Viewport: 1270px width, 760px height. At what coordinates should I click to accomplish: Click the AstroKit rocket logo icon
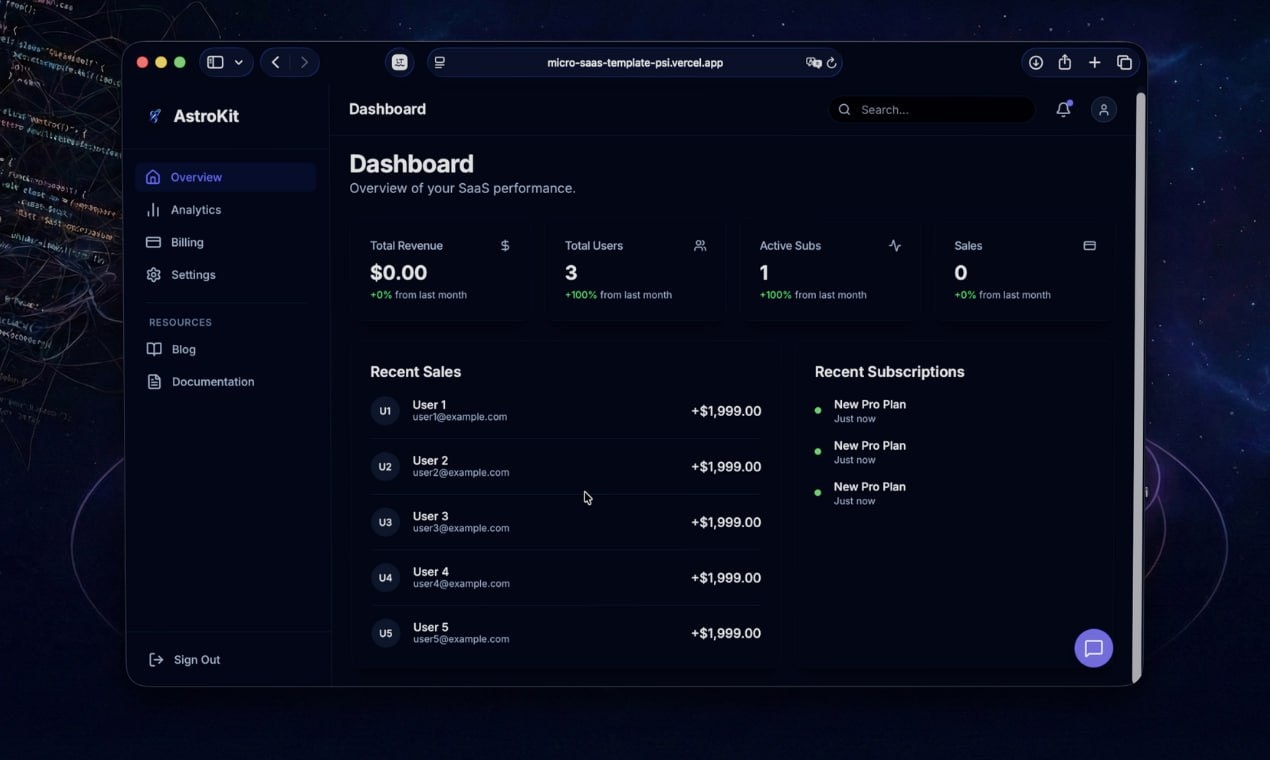point(154,115)
